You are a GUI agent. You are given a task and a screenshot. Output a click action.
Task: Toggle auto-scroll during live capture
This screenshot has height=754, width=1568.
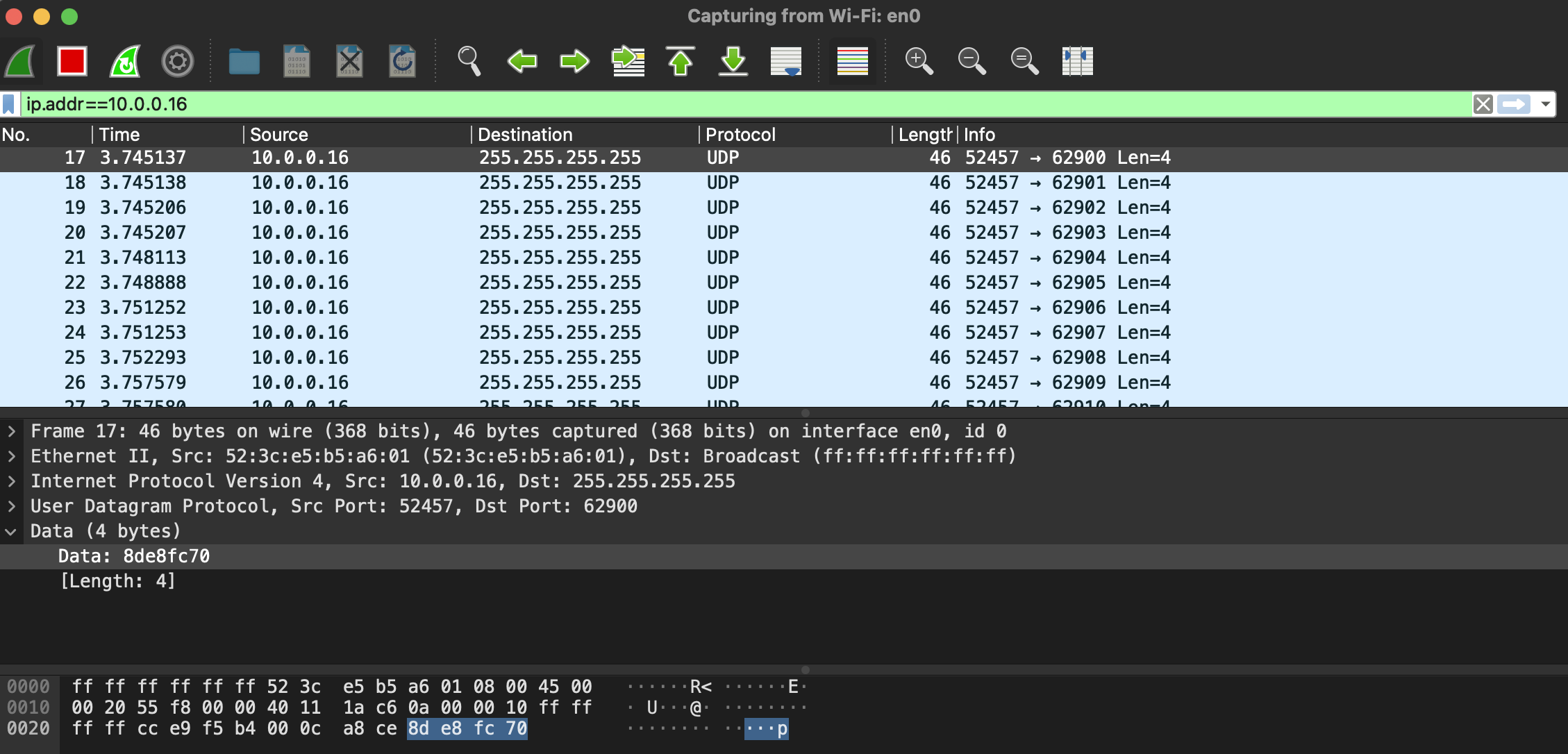(x=786, y=61)
